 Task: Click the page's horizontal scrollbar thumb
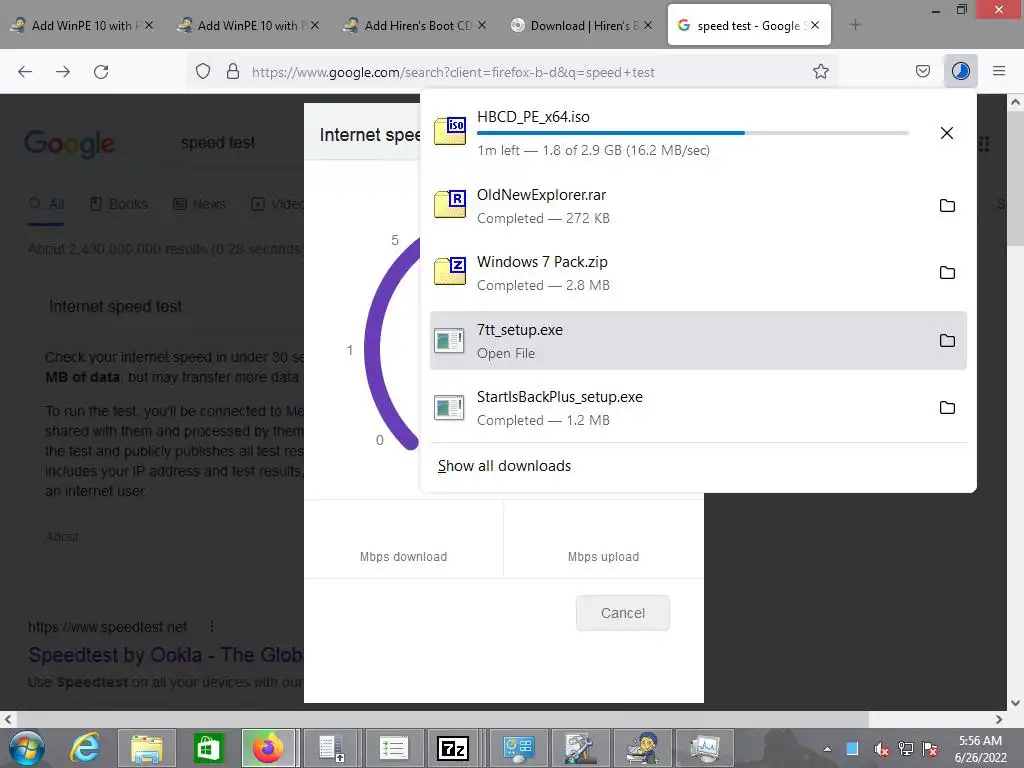(441, 719)
